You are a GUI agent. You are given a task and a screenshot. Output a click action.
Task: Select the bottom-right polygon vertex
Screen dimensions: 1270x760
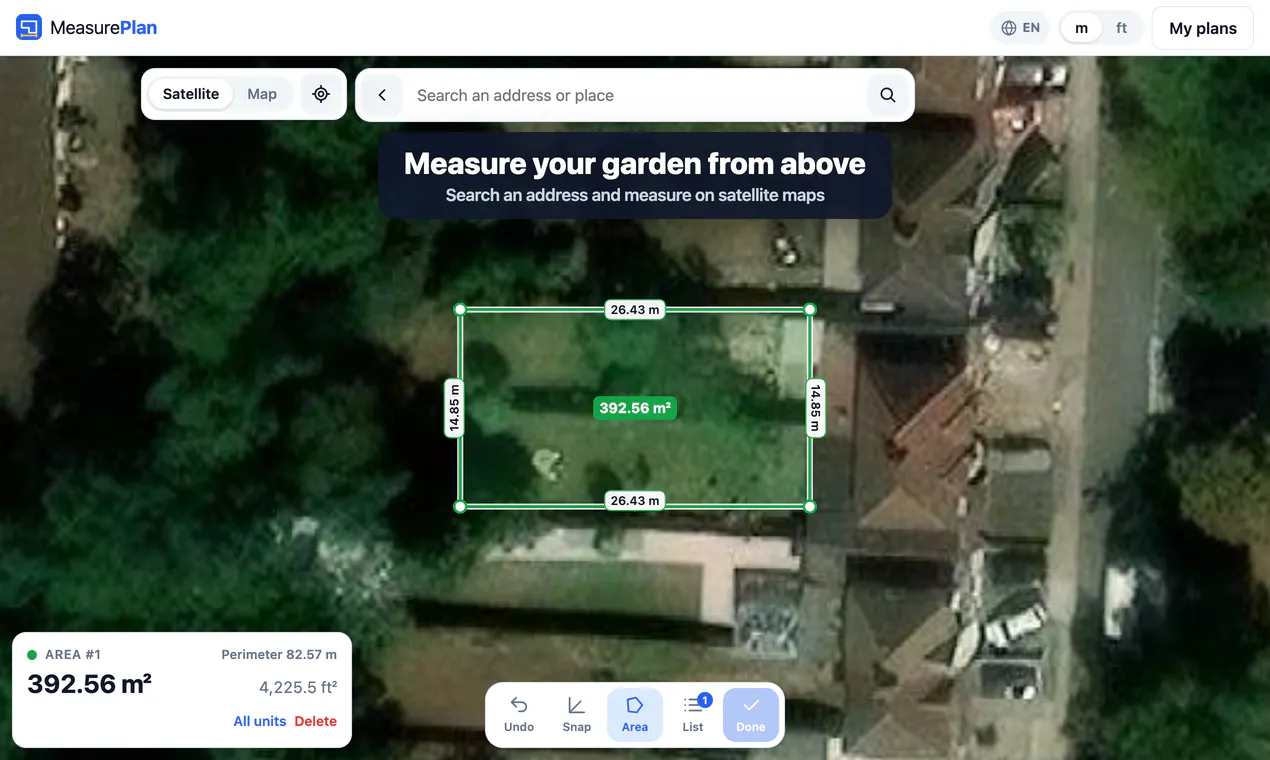[x=810, y=507]
